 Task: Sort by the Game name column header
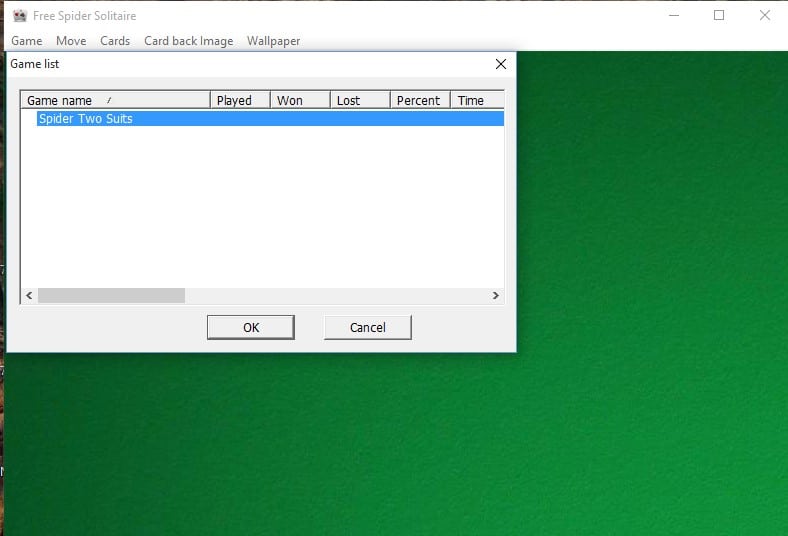pyautogui.click(x=115, y=100)
